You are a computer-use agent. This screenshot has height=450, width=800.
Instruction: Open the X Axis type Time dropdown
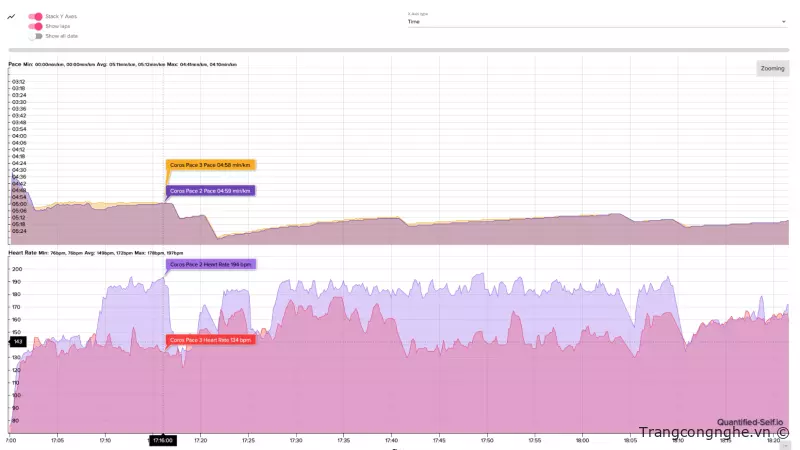coord(595,21)
